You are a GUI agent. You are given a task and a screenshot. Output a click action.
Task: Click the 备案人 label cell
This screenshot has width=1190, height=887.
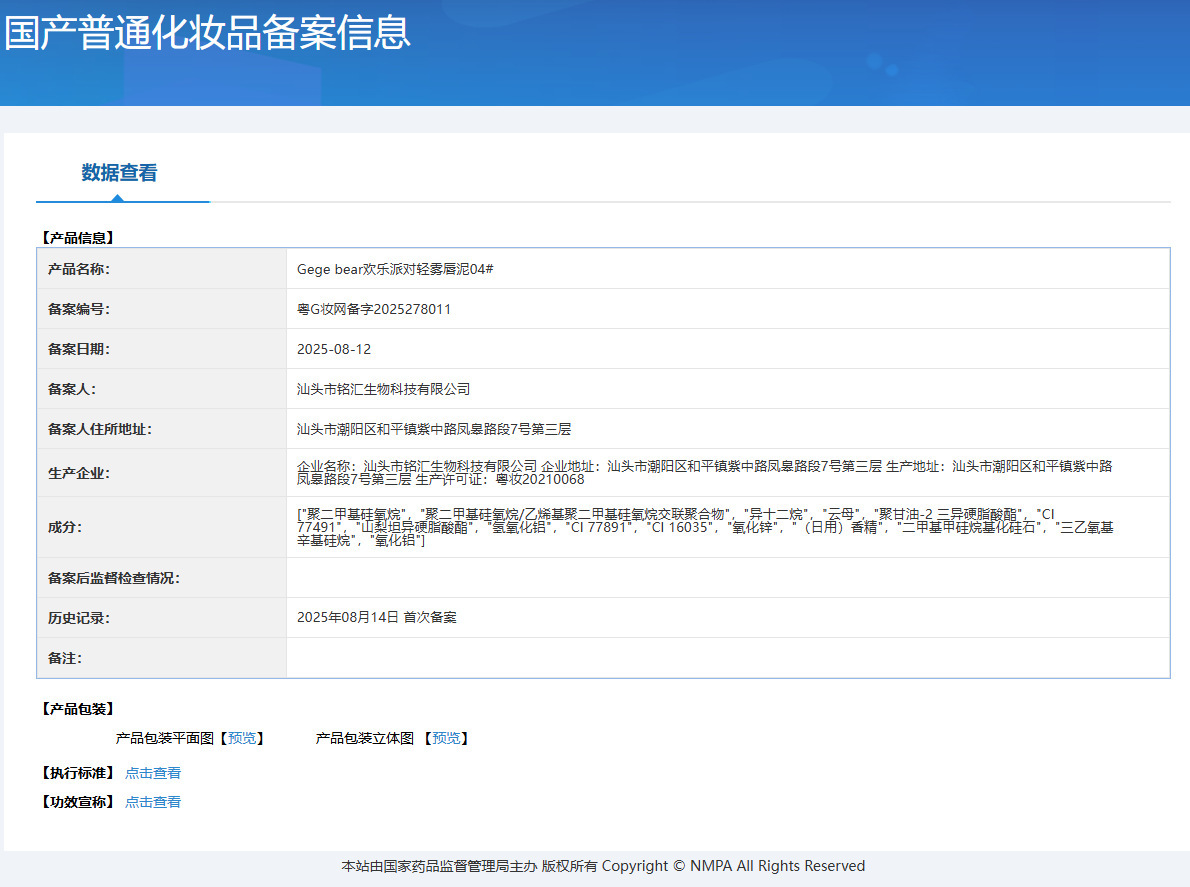point(162,389)
